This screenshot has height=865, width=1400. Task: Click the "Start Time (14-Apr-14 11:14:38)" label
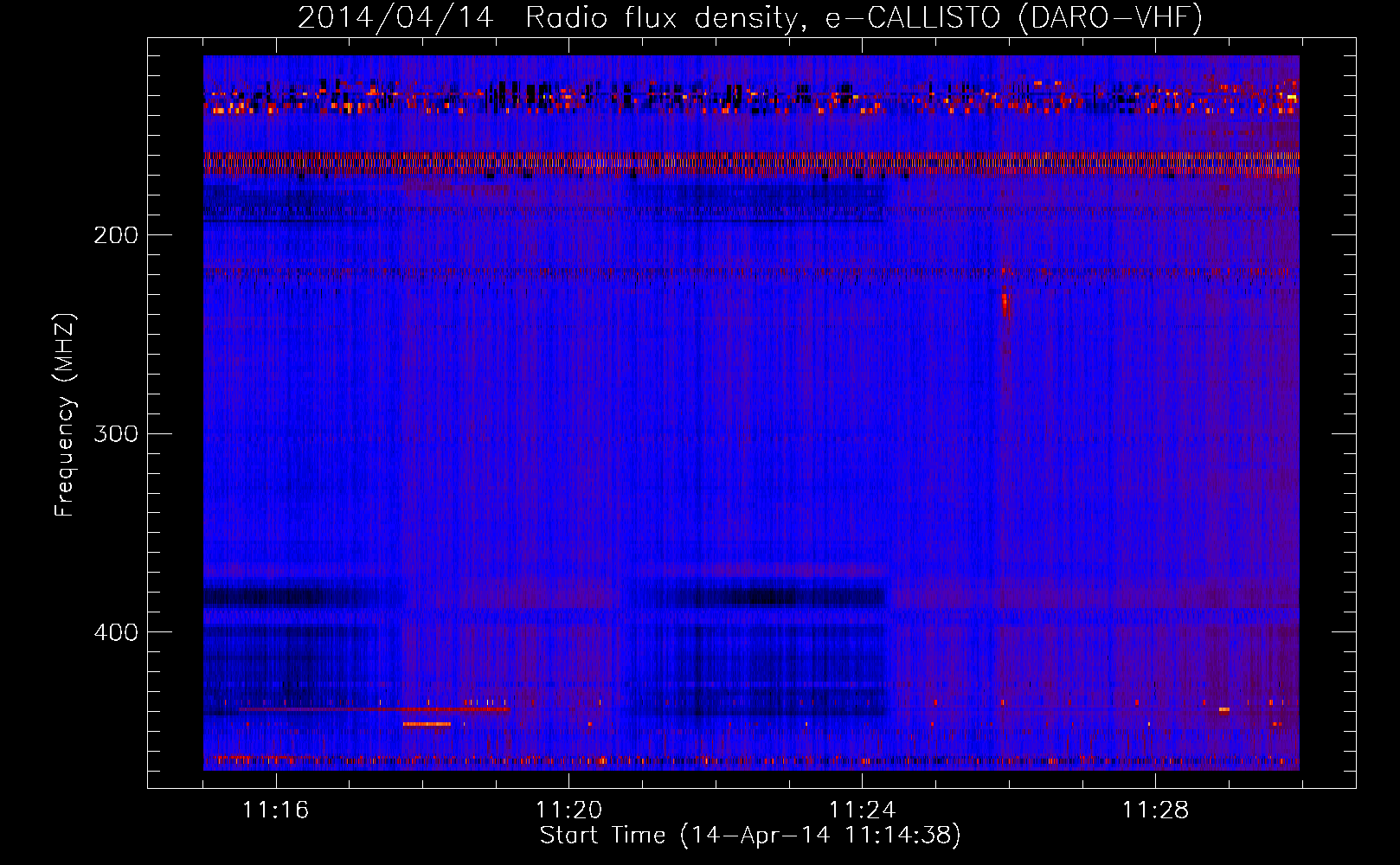750,836
